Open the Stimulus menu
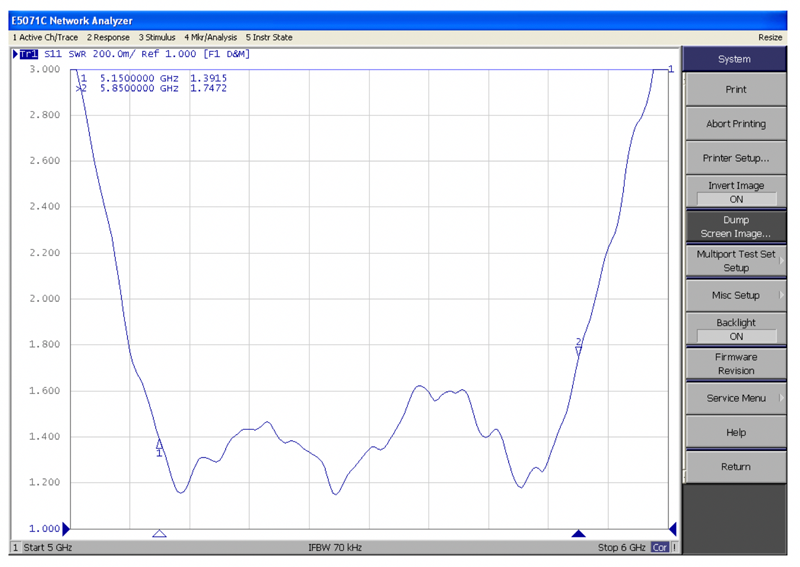 pos(158,37)
